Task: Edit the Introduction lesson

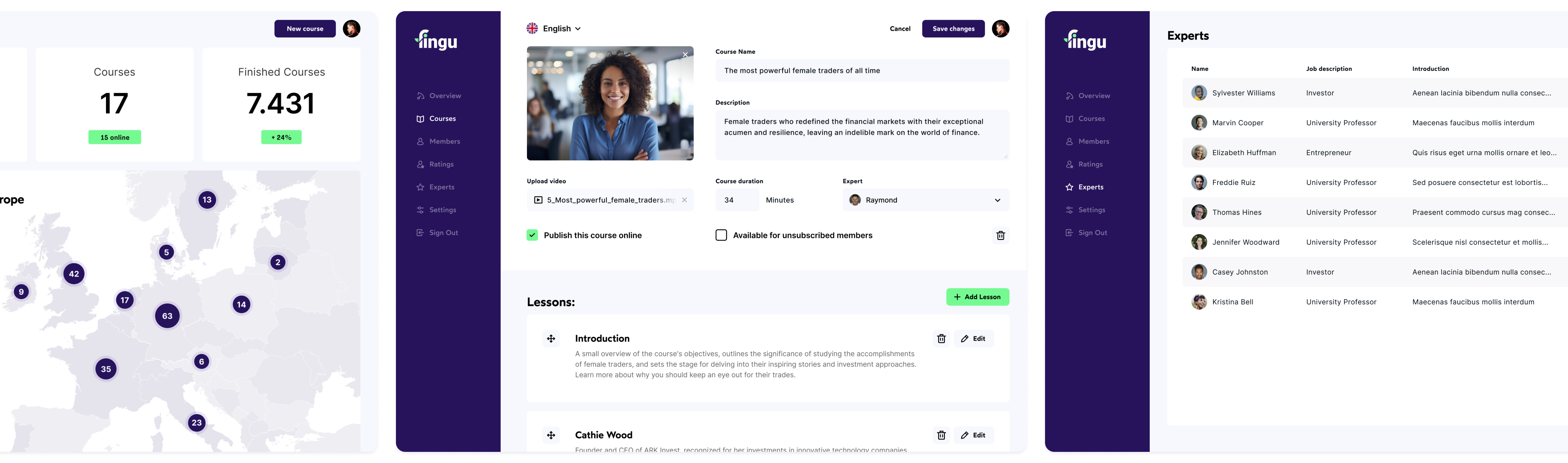Action: pos(973,339)
